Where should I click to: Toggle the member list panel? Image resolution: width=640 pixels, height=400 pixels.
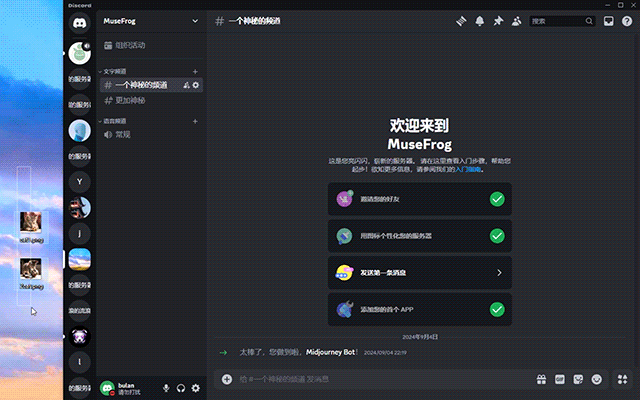pyautogui.click(x=516, y=21)
